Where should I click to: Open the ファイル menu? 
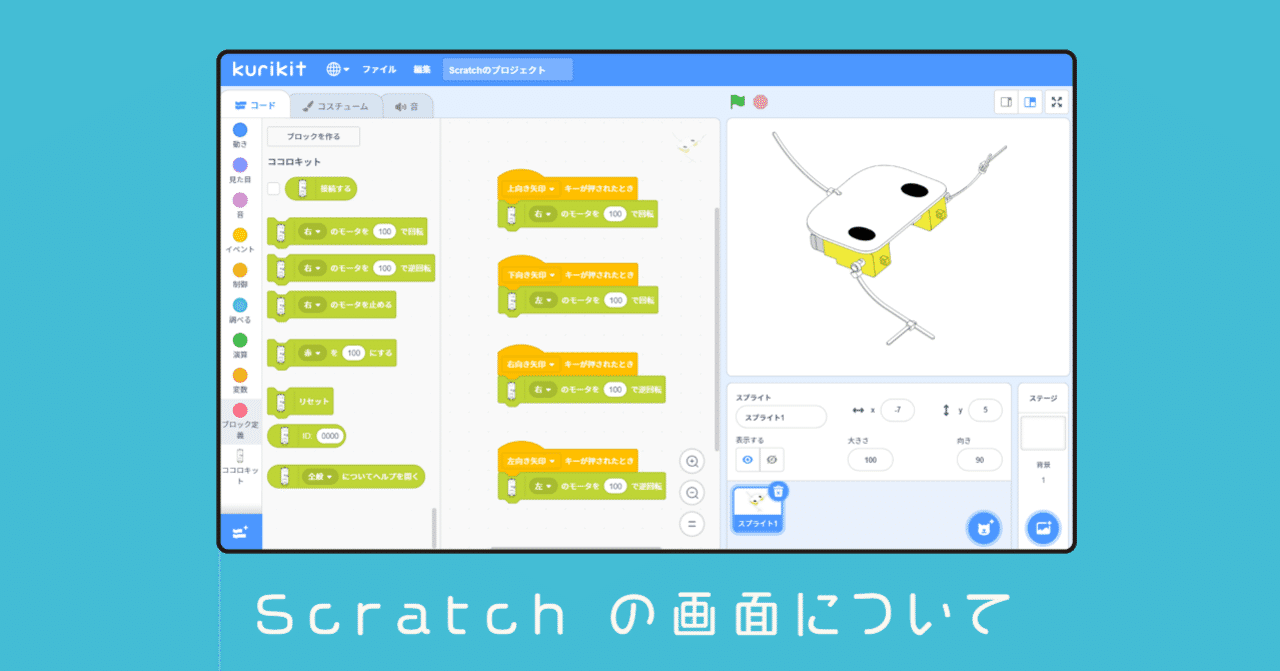click(379, 70)
